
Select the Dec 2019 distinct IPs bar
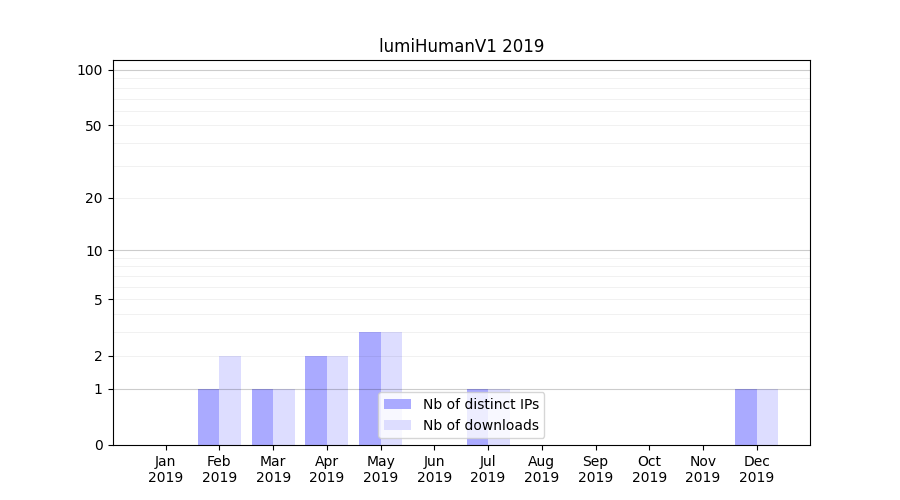pos(746,417)
